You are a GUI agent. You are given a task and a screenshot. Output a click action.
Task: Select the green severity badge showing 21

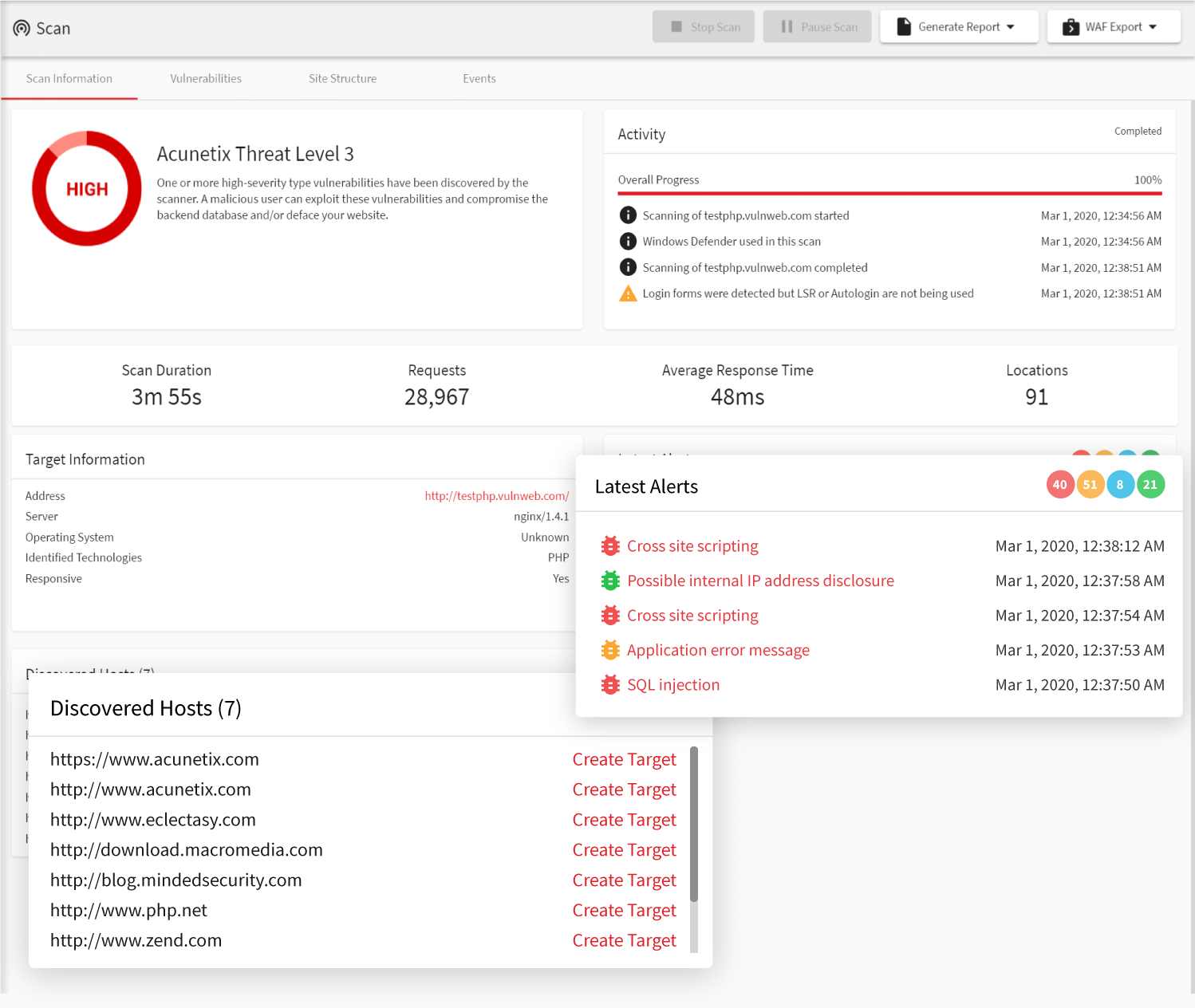[1150, 484]
